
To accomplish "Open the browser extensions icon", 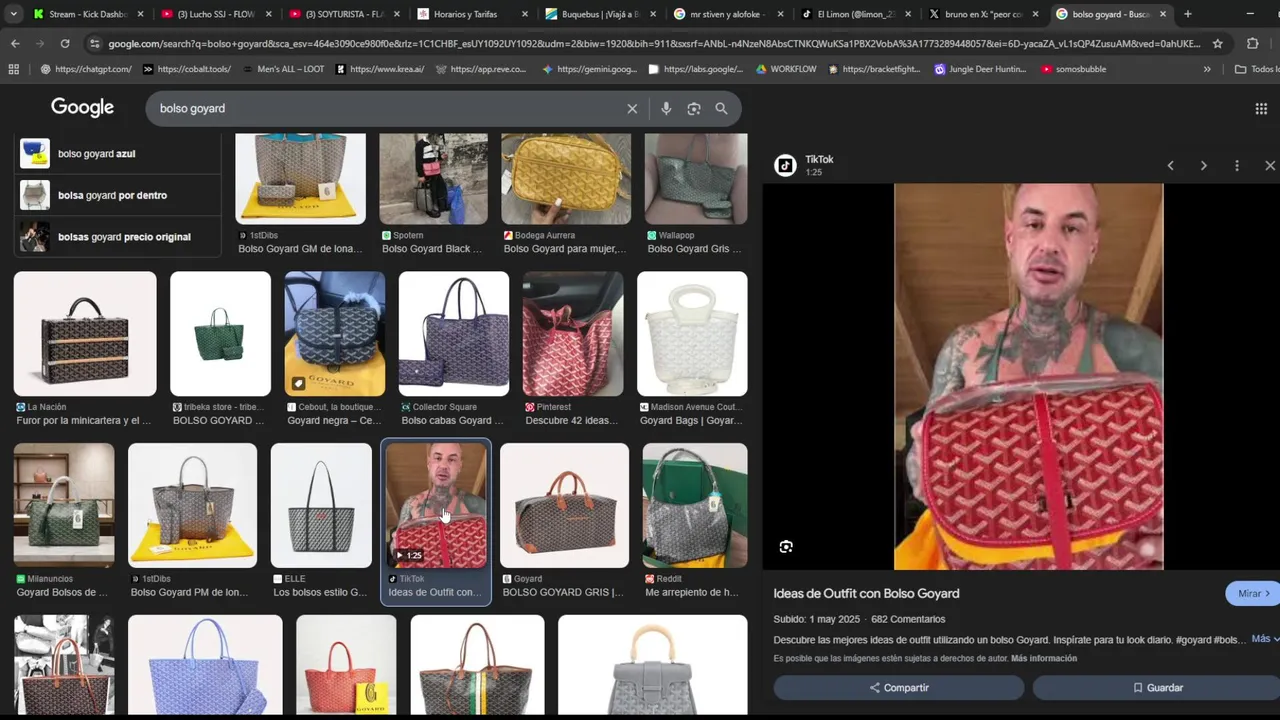I will (1252, 44).
